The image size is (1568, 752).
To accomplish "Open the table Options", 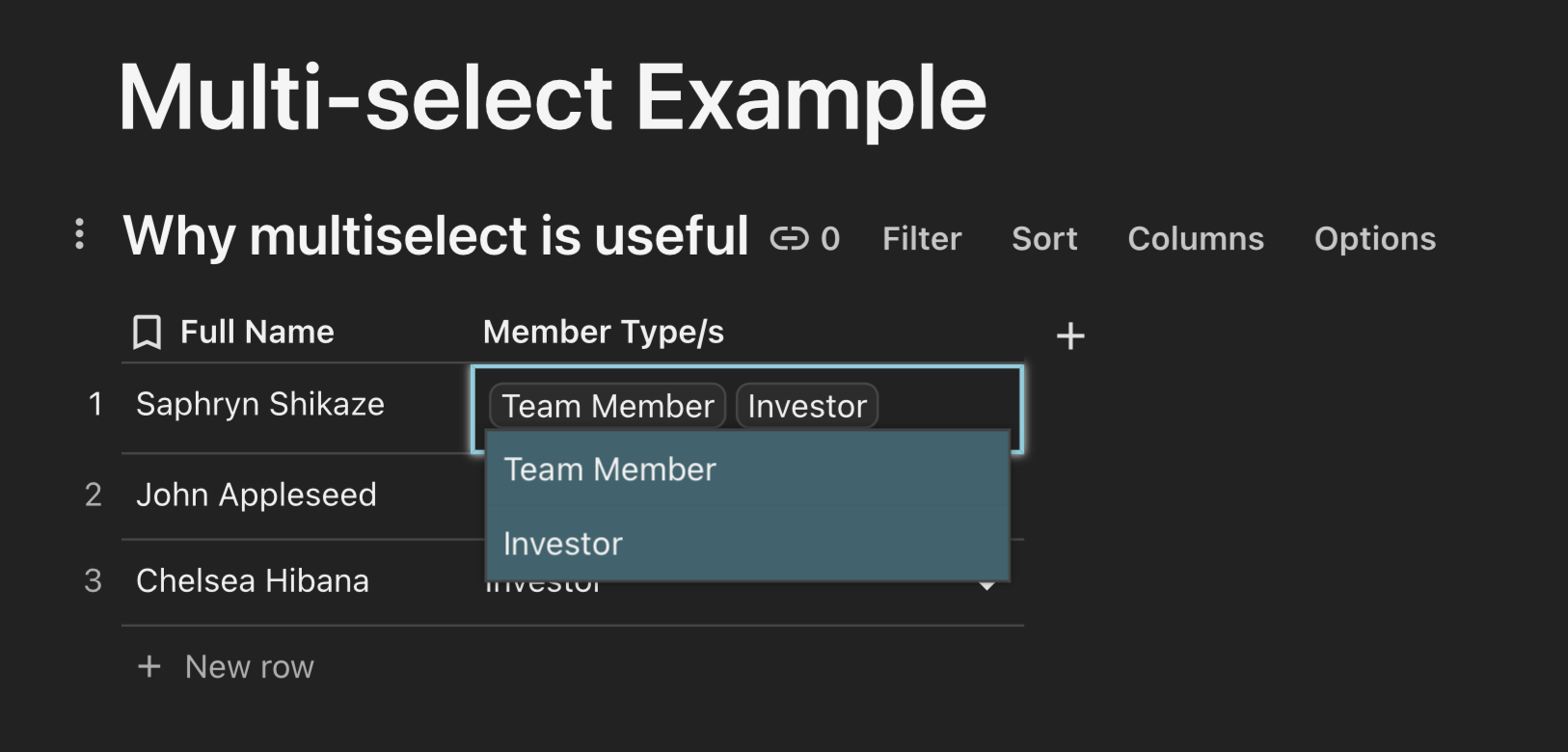I will [1375, 238].
